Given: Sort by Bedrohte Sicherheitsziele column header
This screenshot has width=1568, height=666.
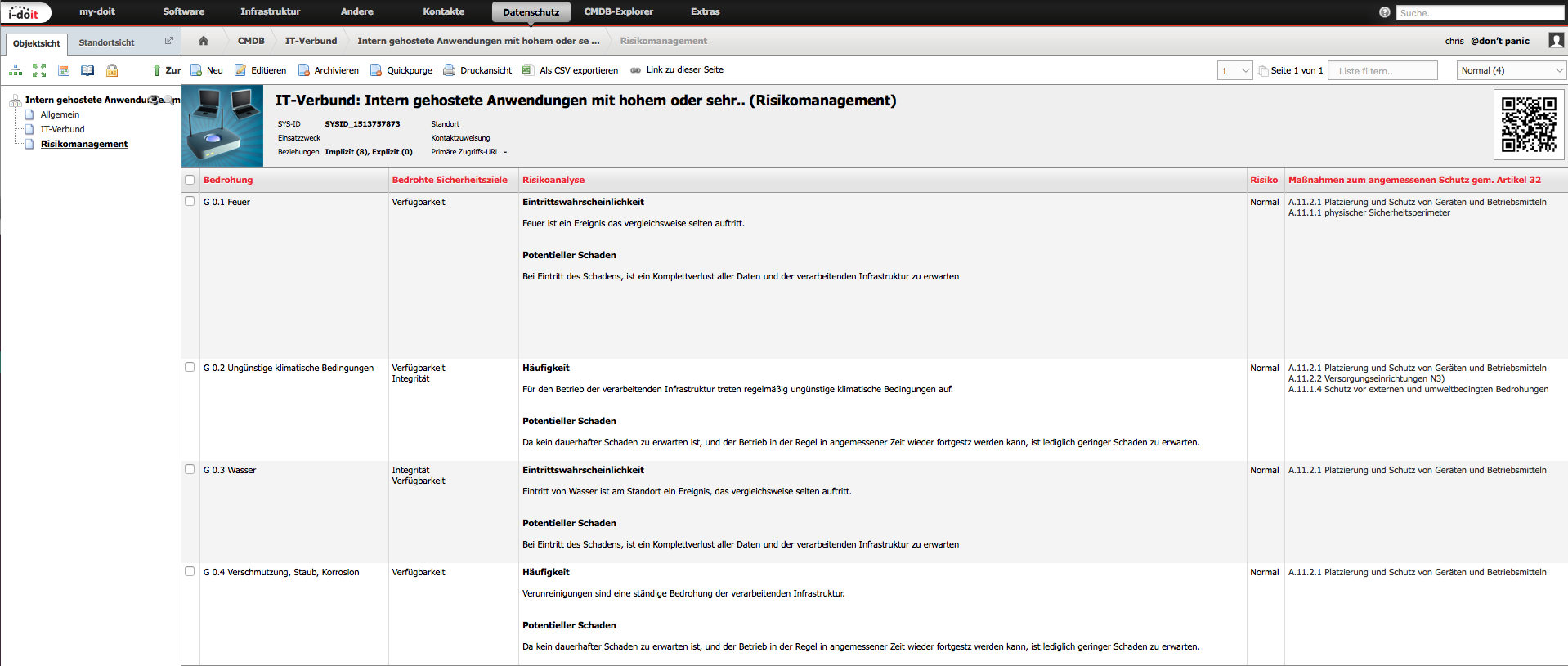Looking at the screenshot, I should click(450, 180).
